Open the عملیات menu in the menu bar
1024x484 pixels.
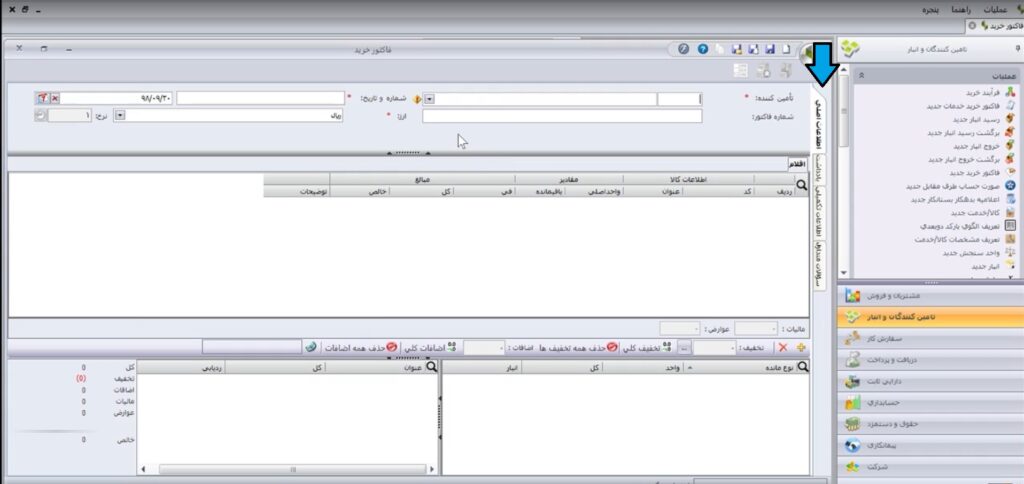997,10
